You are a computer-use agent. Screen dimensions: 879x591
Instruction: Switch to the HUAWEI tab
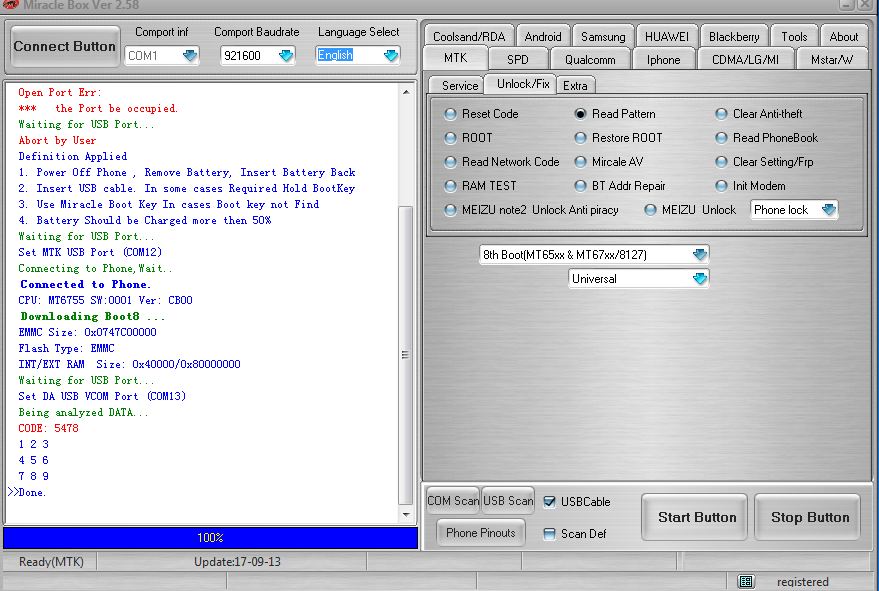tap(667, 36)
